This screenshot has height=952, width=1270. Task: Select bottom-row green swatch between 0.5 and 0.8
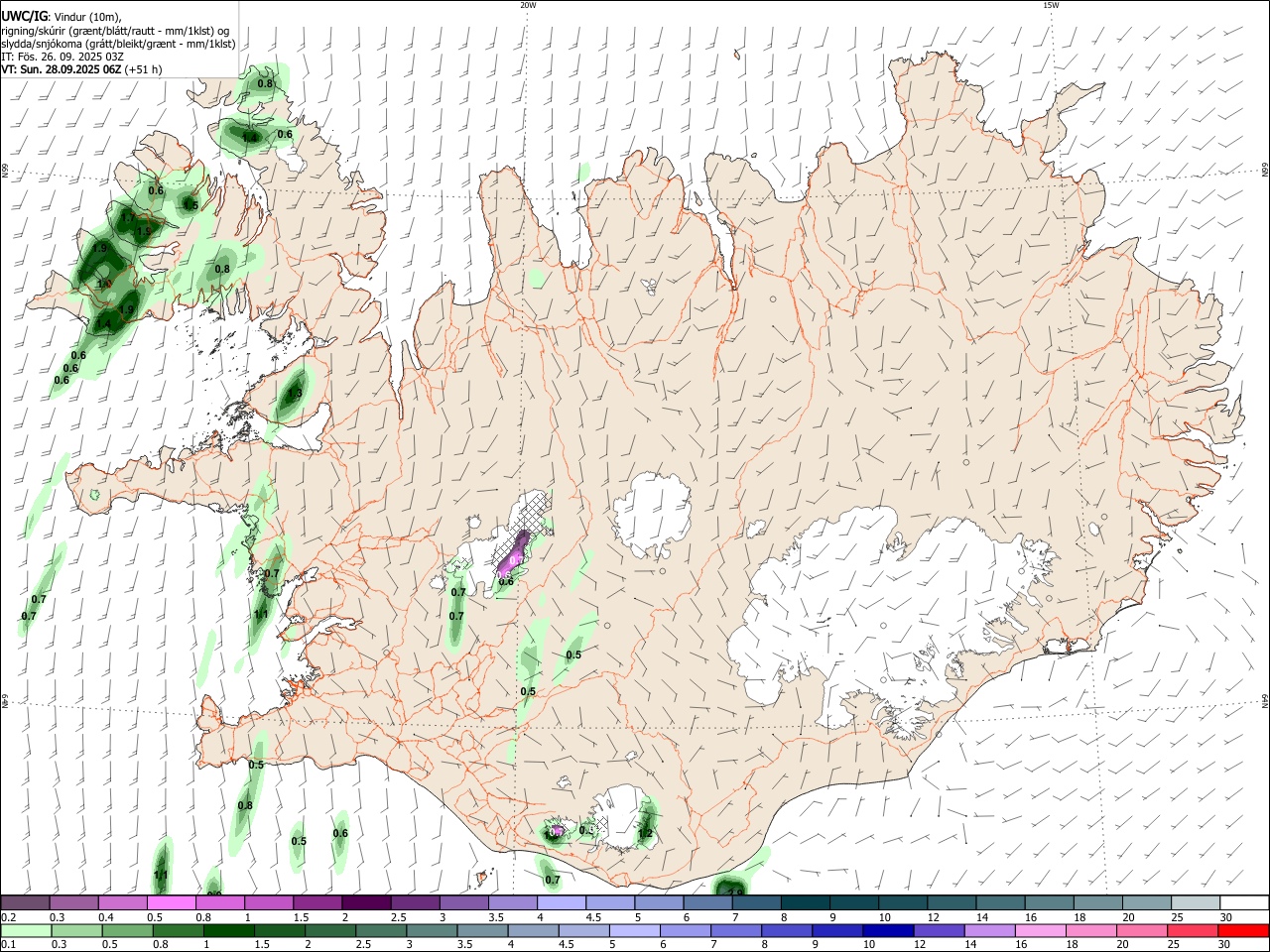(128, 930)
